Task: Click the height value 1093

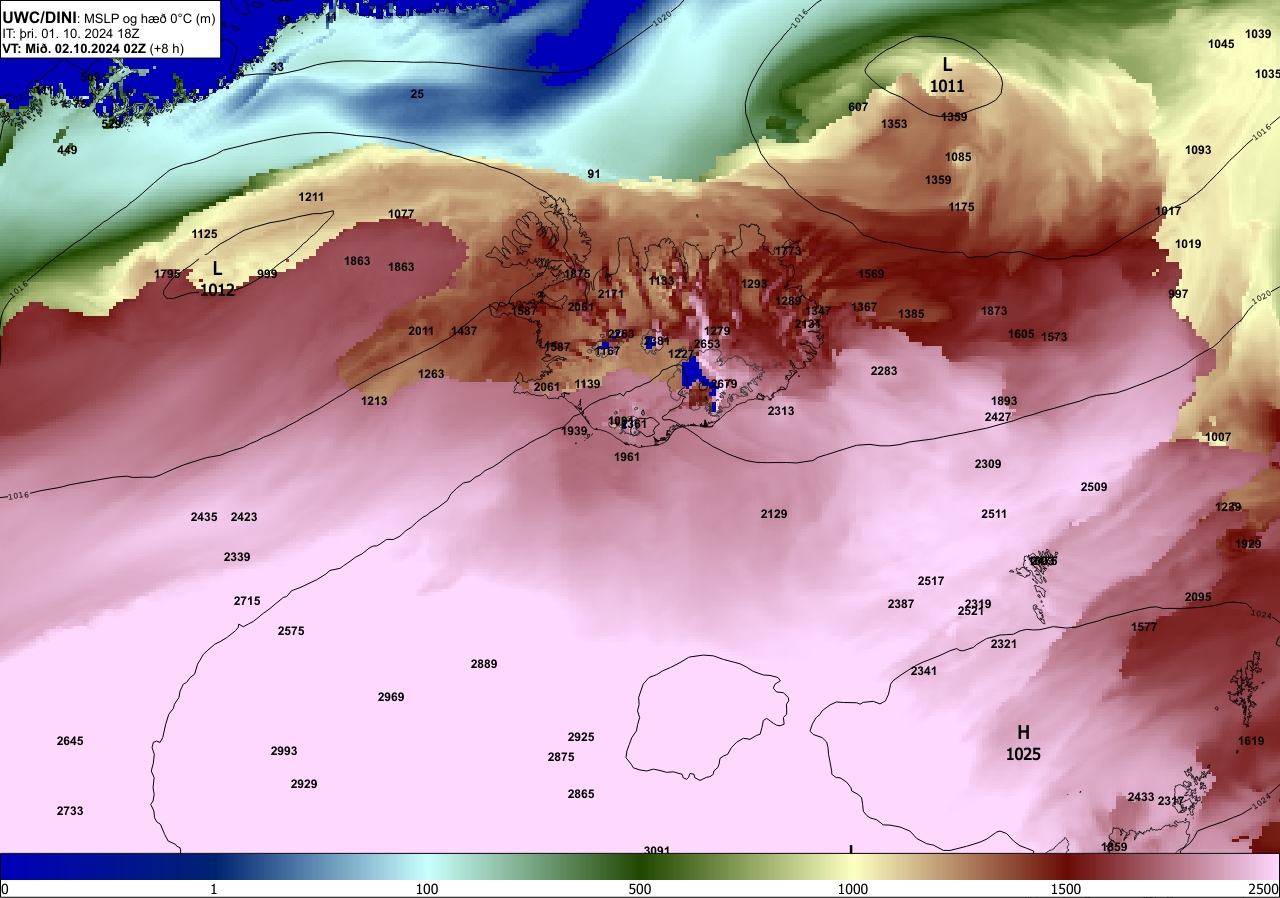Action: coord(1198,150)
